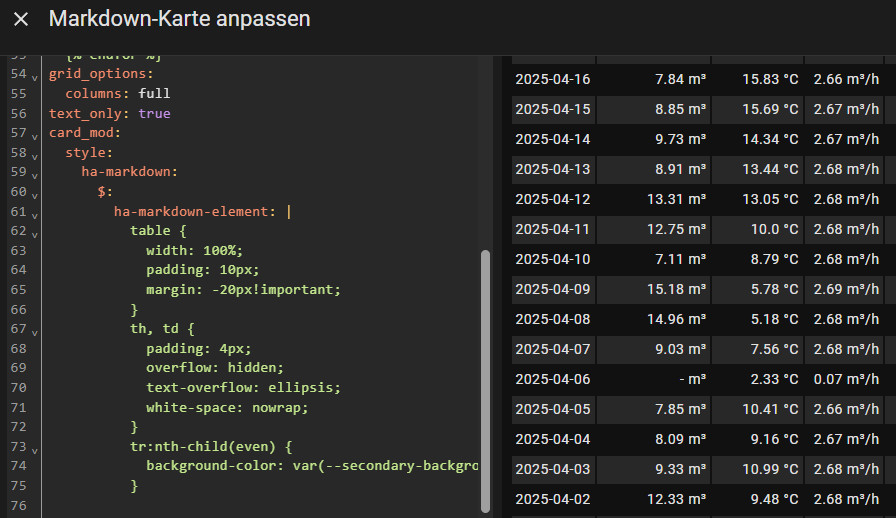Click the 10.99 °C temperature cell
This screenshot has height=518, width=896.
(x=770, y=469)
